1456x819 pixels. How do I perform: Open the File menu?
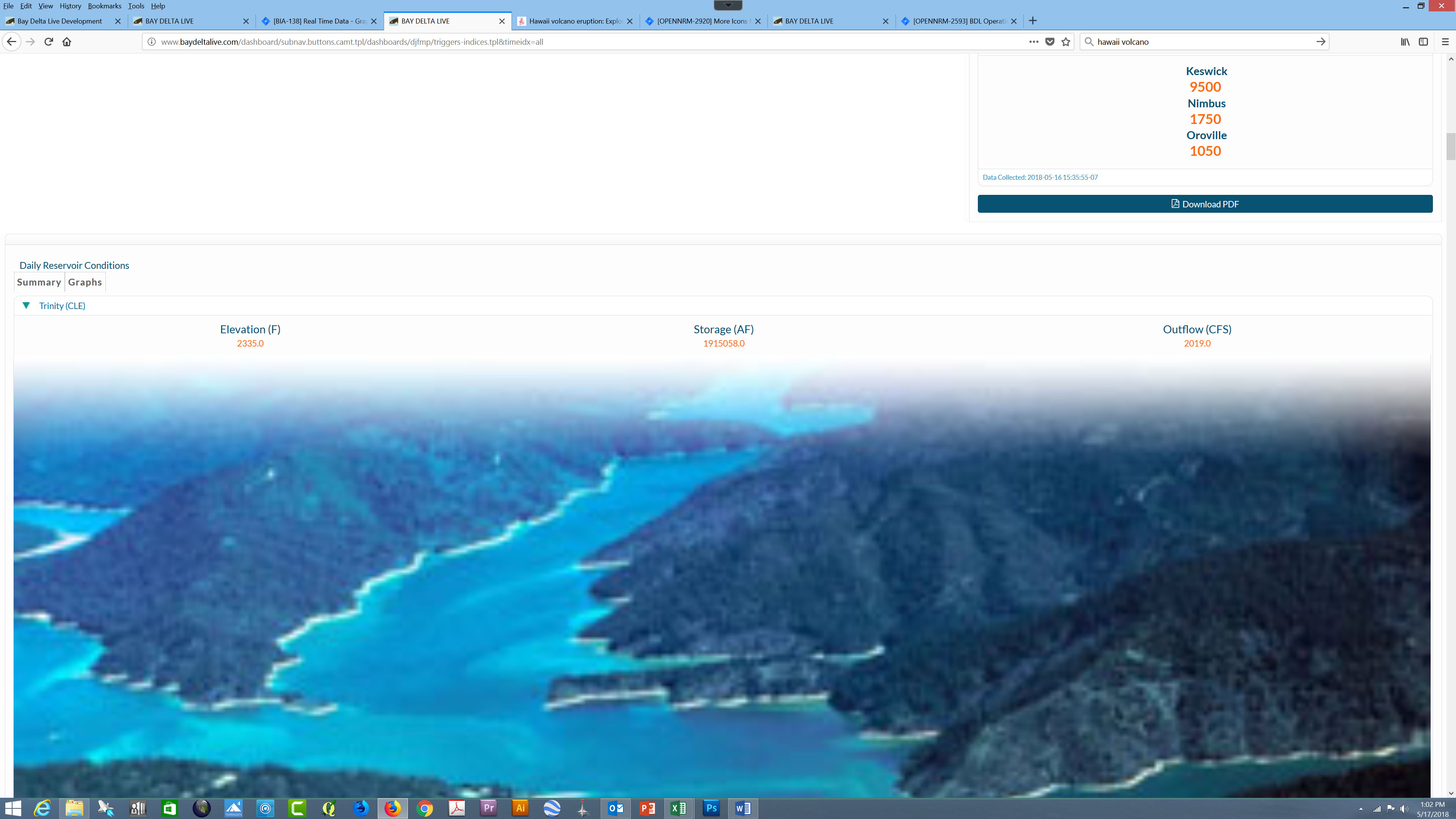[x=8, y=6]
